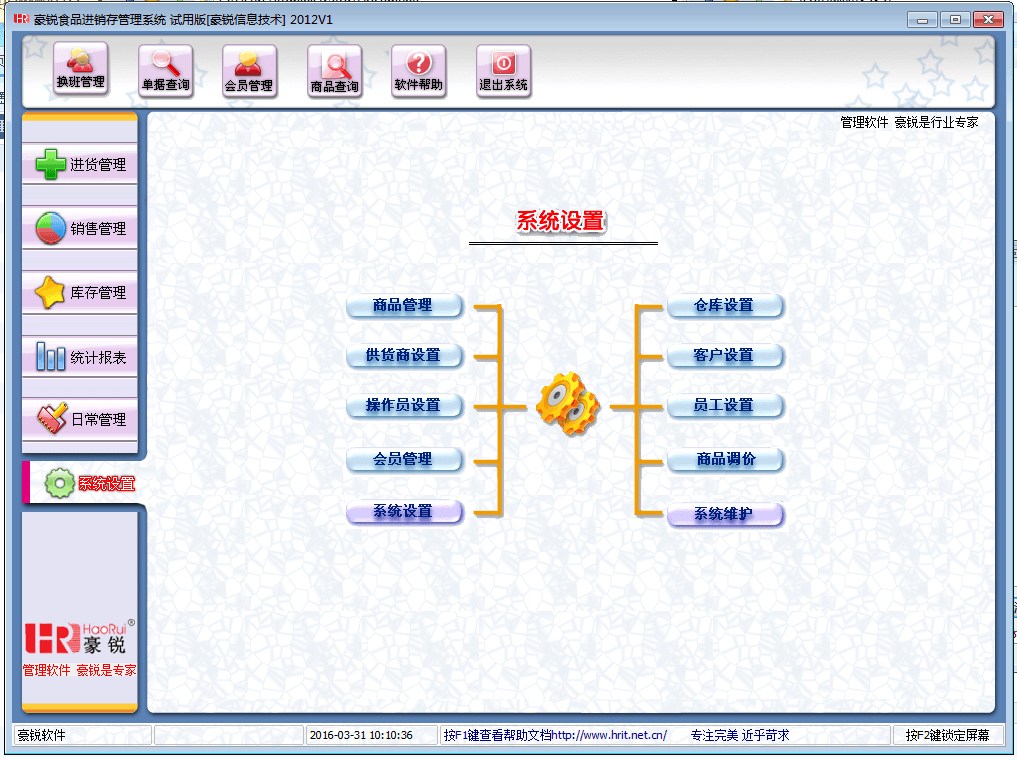
Task: Open the 商品管理 button
Action: [403, 306]
